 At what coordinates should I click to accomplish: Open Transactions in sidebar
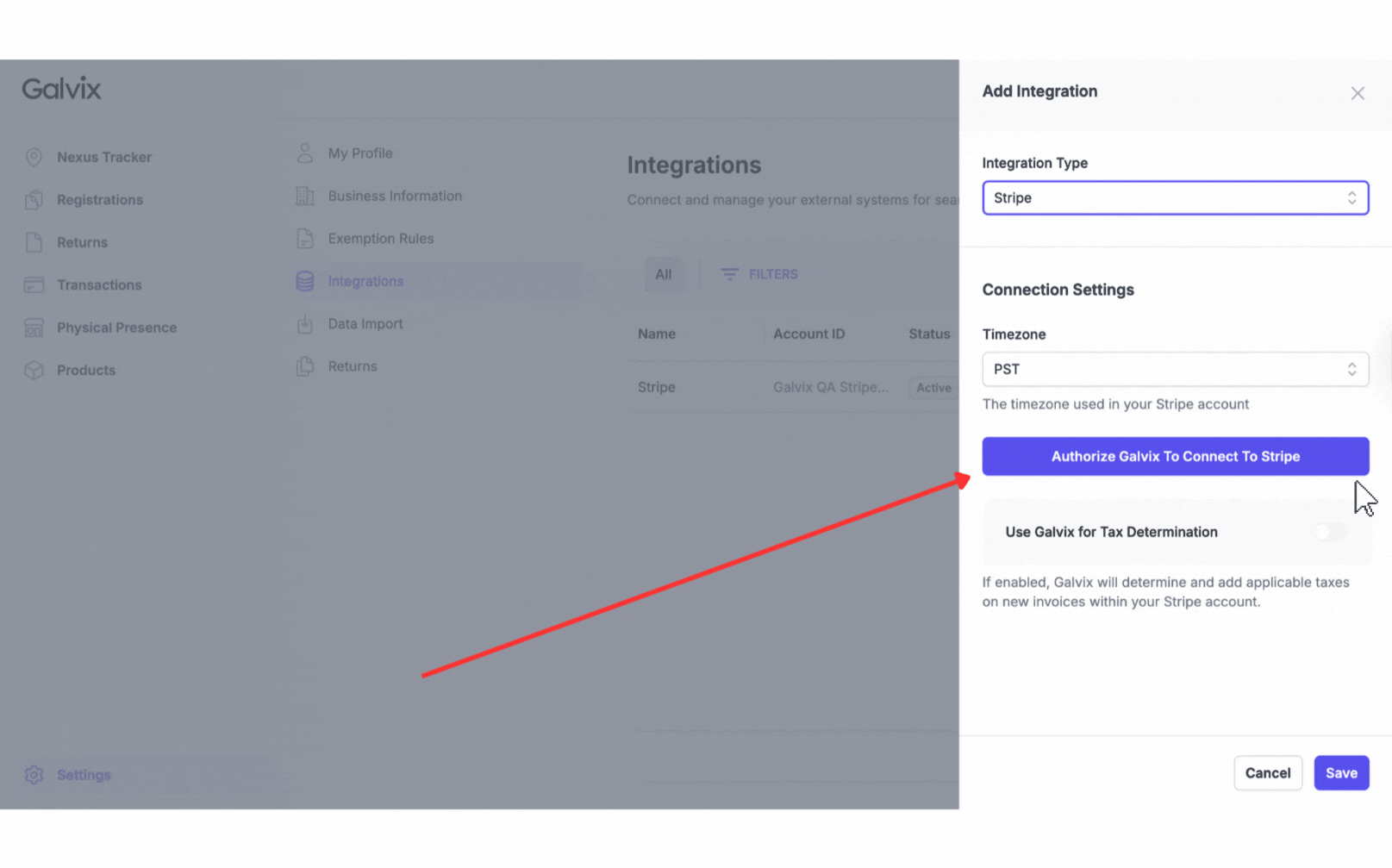(x=99, y=284)
